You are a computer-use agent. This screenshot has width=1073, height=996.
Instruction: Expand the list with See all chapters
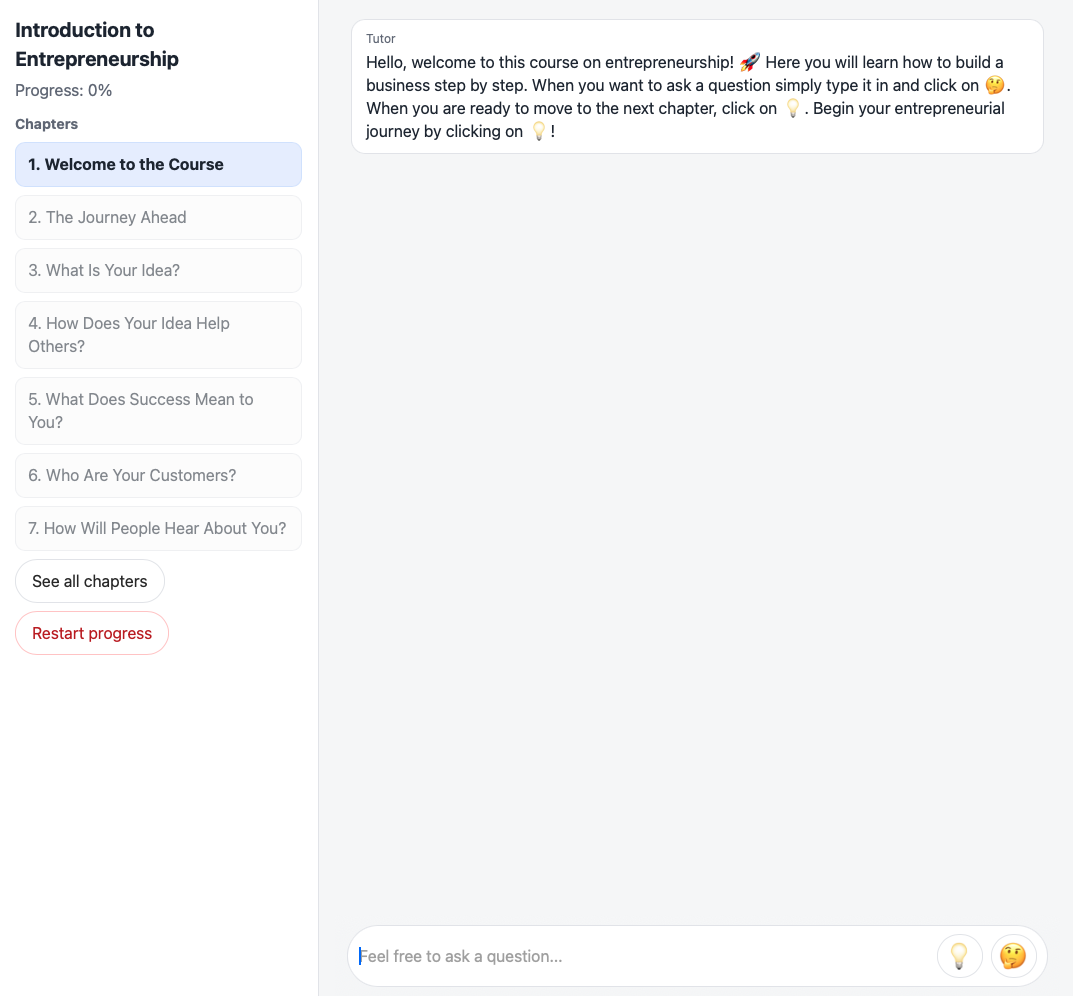click(90, 582)
